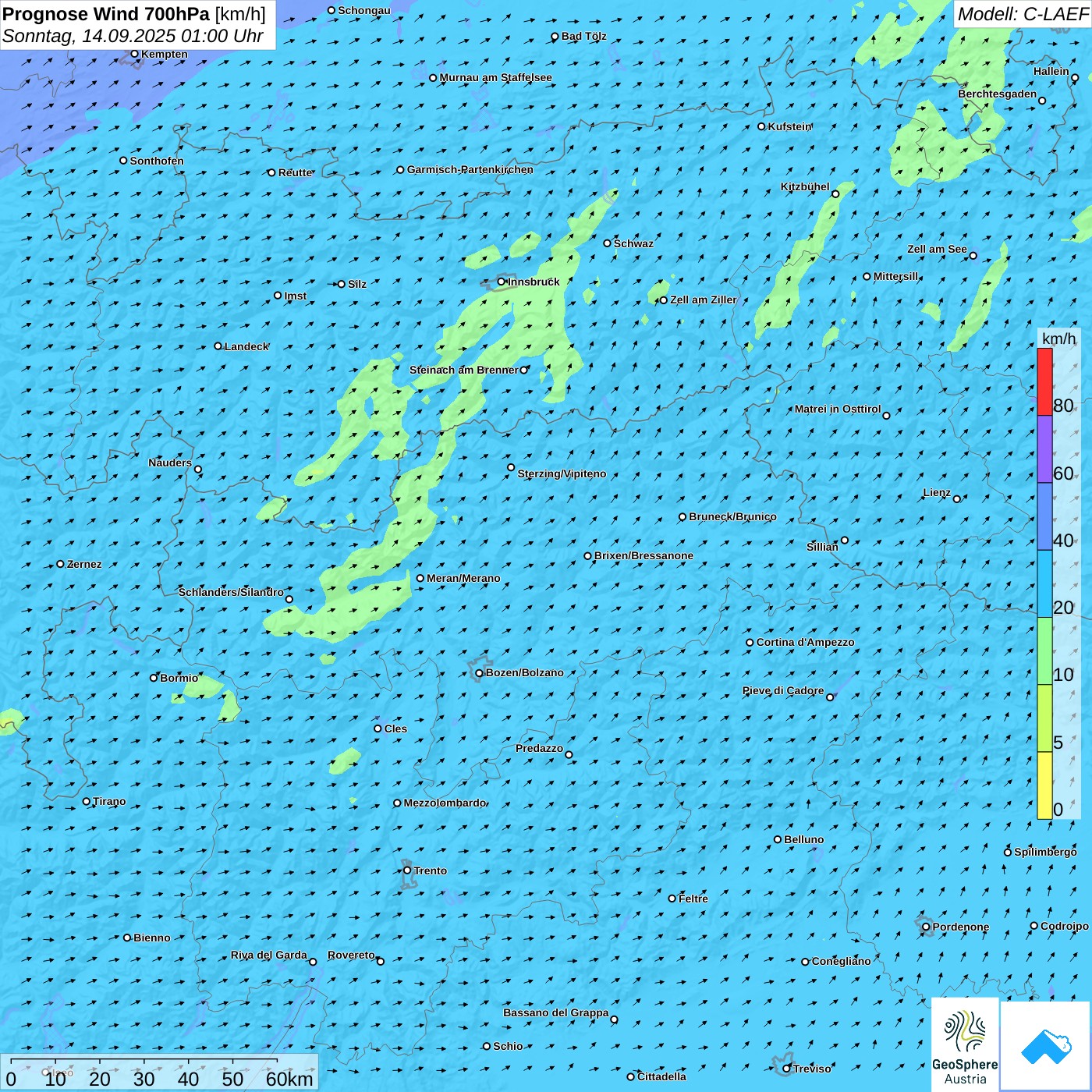1092x1092 pixels.
Task: Click the Tirano city label
Action: click(109, 801)
